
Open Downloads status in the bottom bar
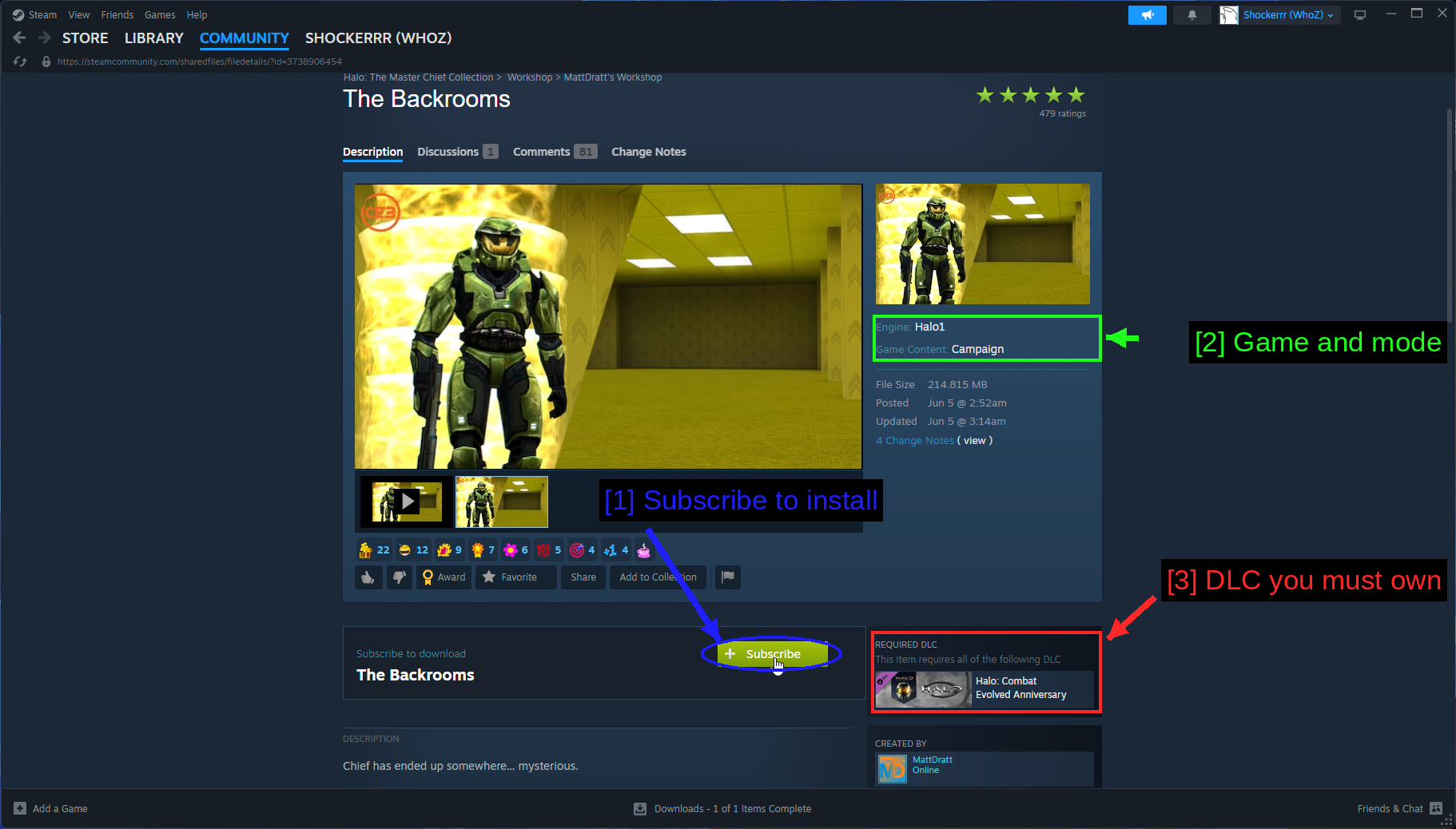[722, 809]
